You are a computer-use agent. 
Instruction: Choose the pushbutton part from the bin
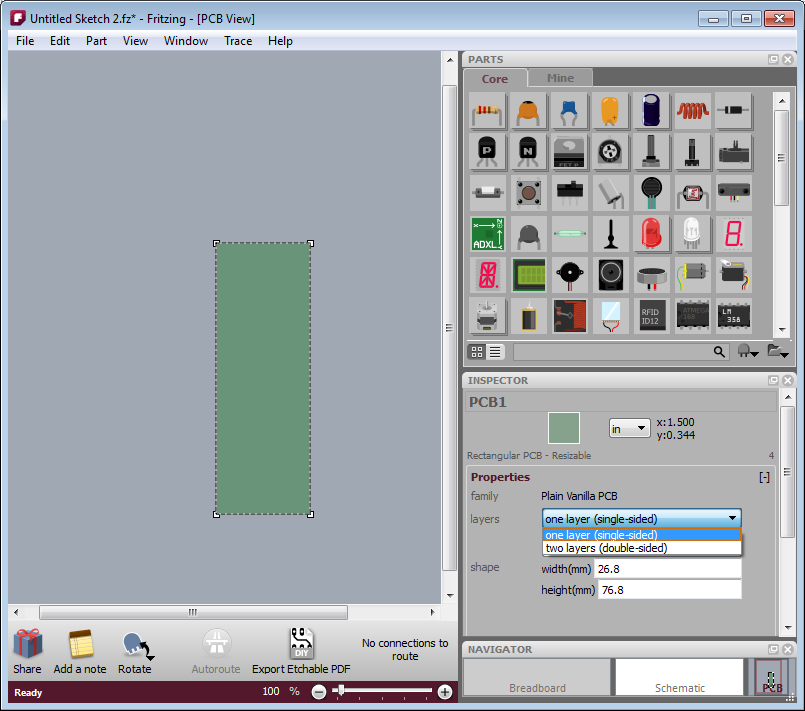(529, 191)
